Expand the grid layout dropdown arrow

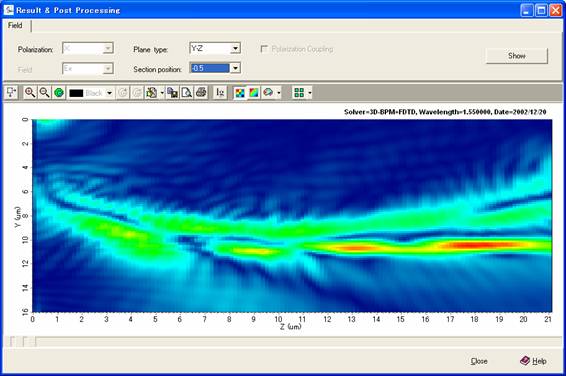coord(310,93)
